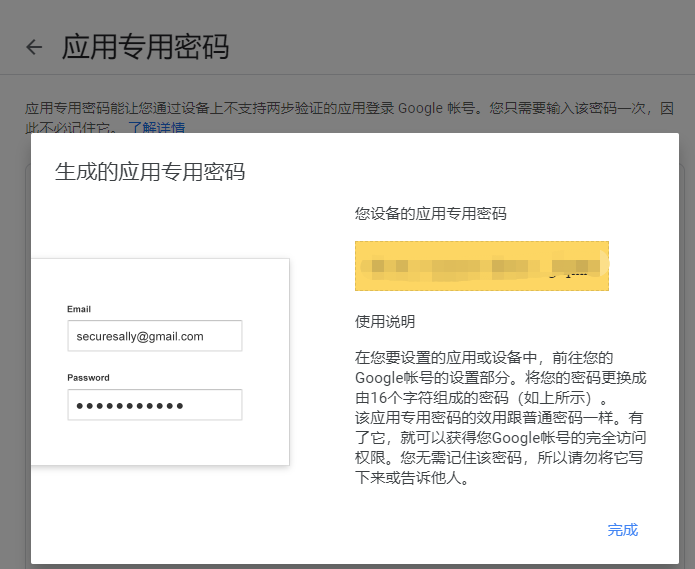Select the blurred app password box

coord(482,266)
